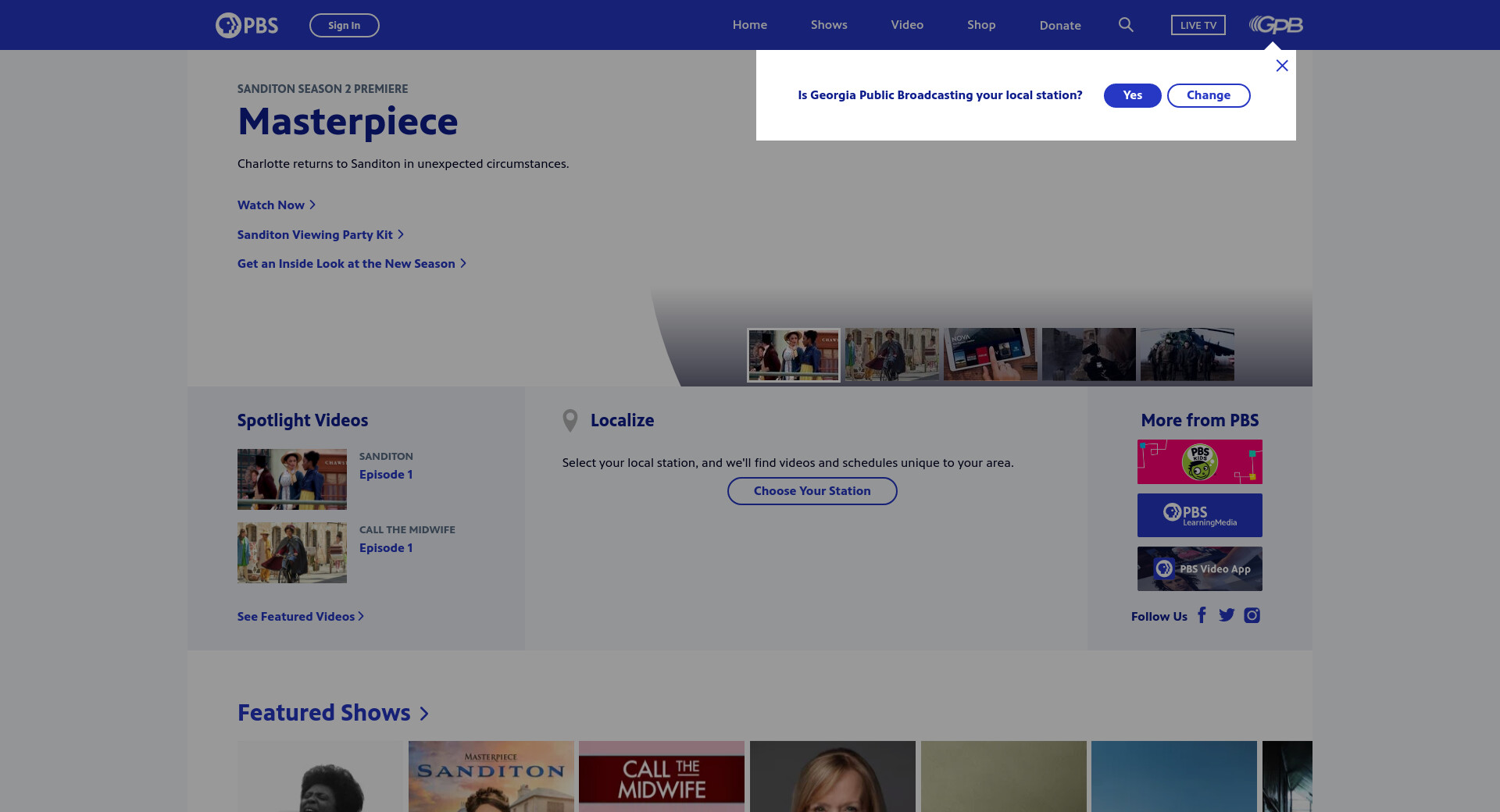1500x812 pixels.
Task: Click the Choose Your Station button
Action: (812, 491)
